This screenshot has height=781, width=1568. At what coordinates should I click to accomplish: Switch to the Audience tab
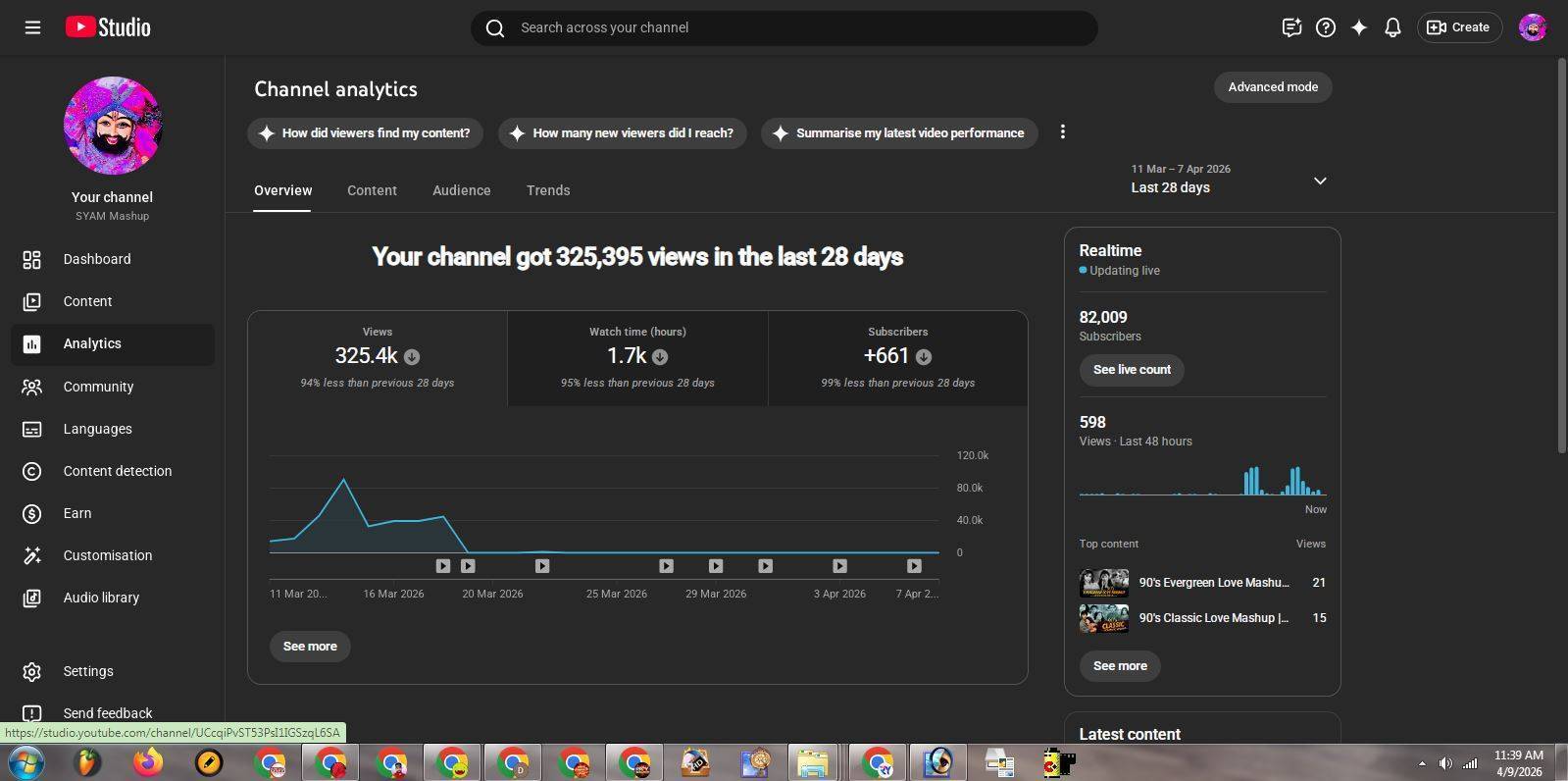[461, 190]
